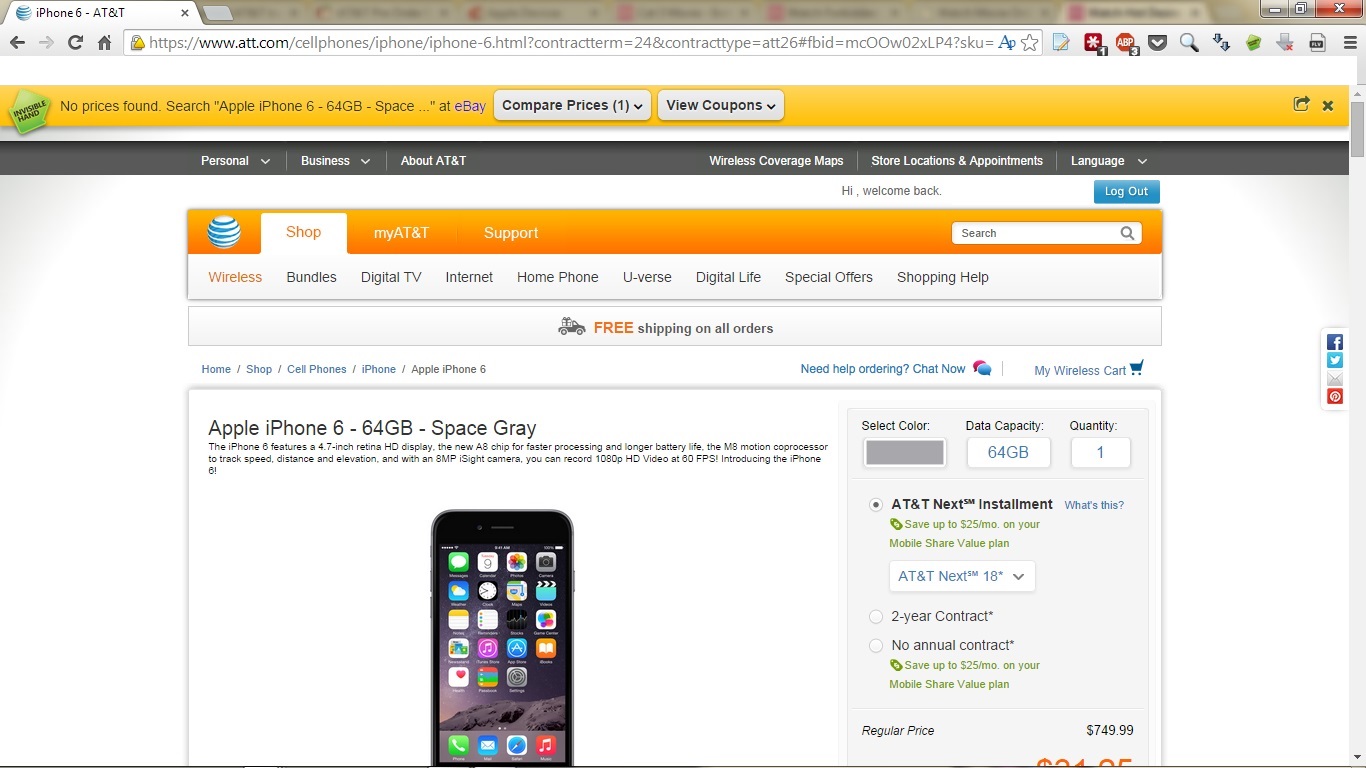Expand the Language menu
This screenshot has width=1366, height=768.
[x=1109, y=161]
